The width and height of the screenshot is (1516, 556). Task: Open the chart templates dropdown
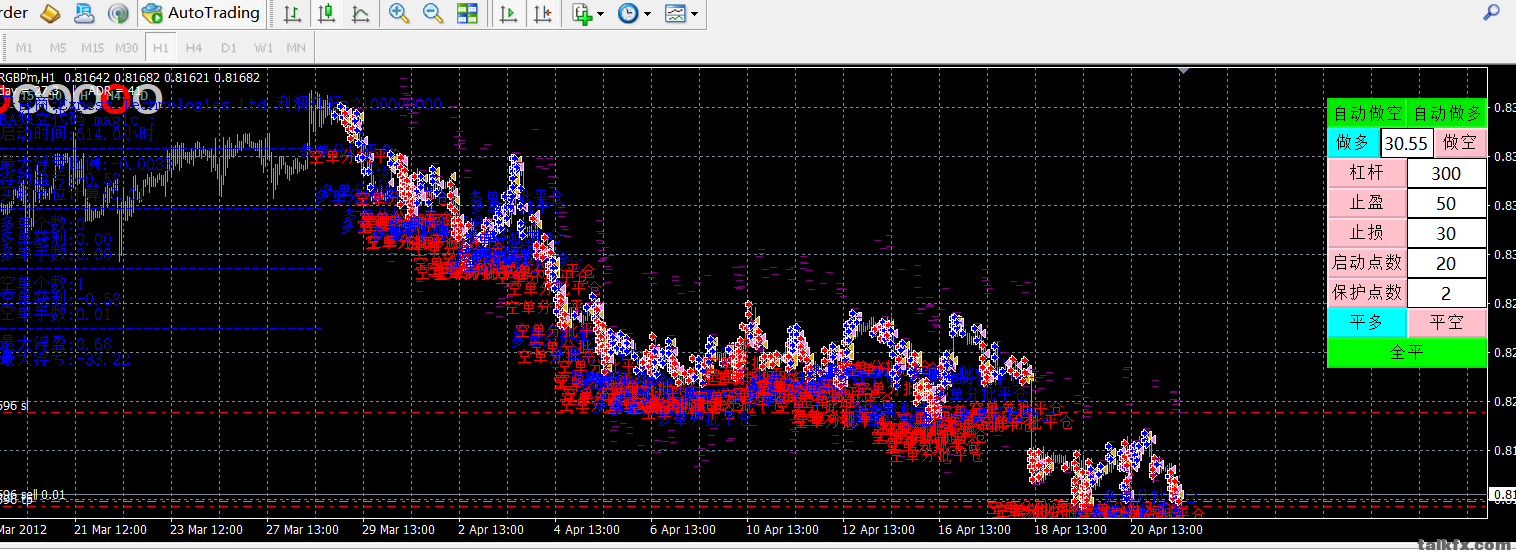pos(681,14)
